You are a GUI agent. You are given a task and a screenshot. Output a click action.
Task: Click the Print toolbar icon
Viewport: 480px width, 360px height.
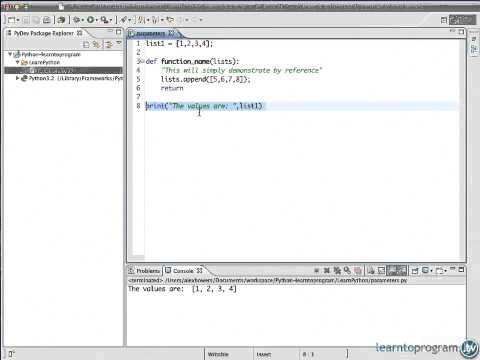[47, 20]
